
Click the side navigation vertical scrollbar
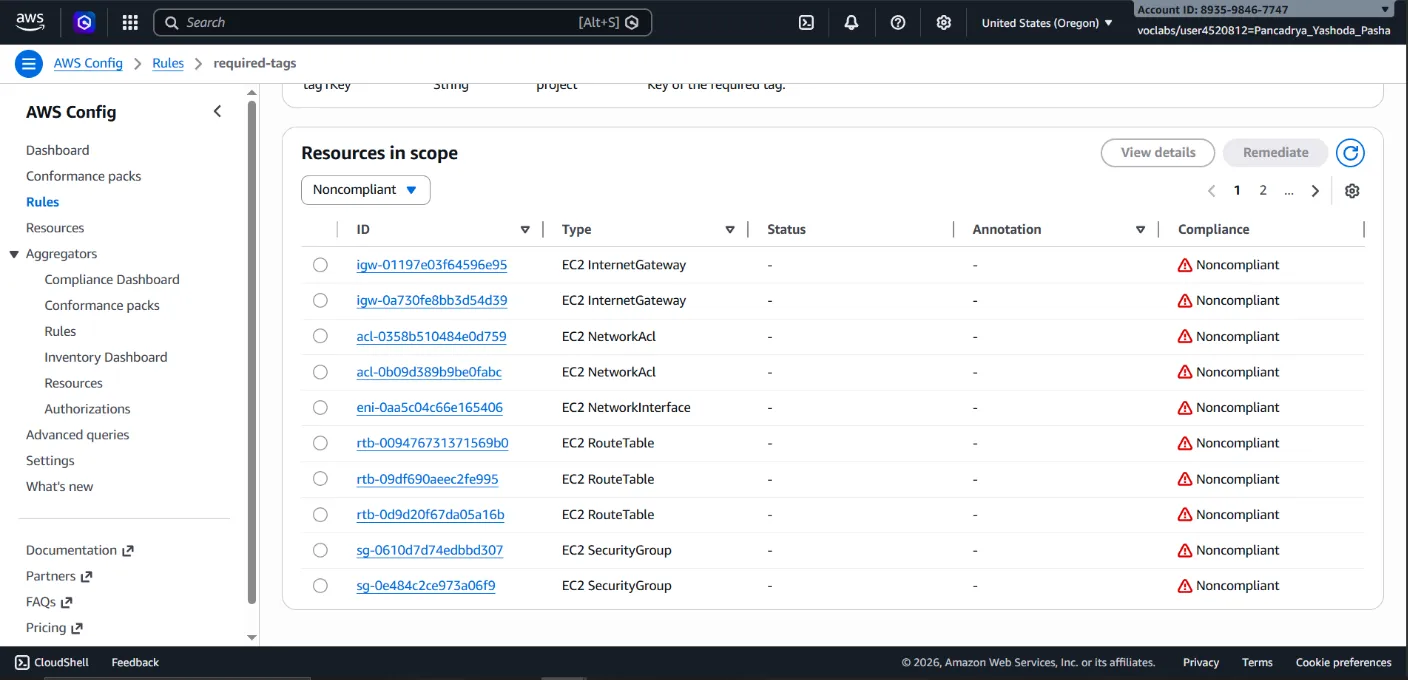[252, 353]
